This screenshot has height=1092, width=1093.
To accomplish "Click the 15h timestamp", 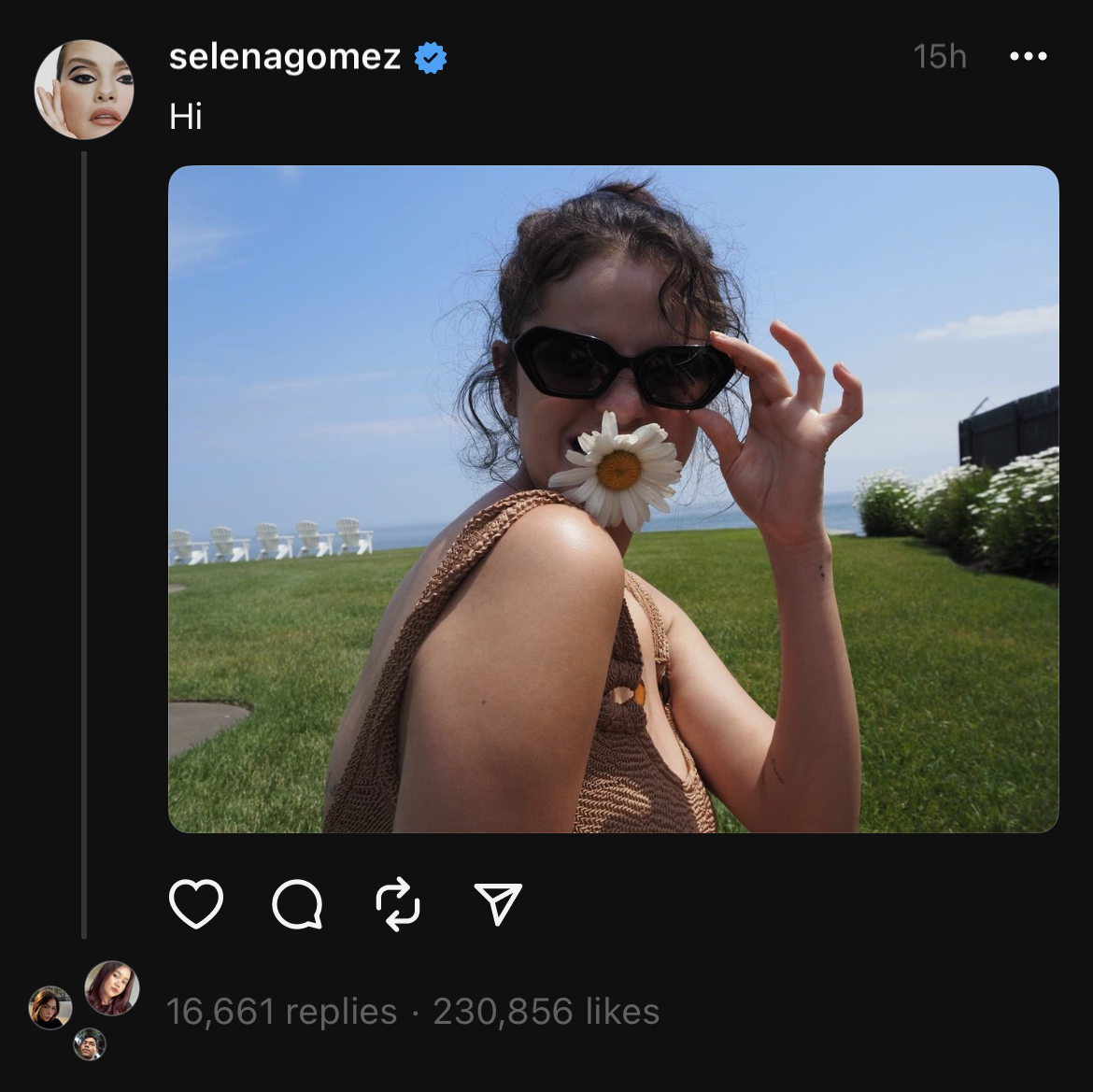I will [x=940, y=57].
